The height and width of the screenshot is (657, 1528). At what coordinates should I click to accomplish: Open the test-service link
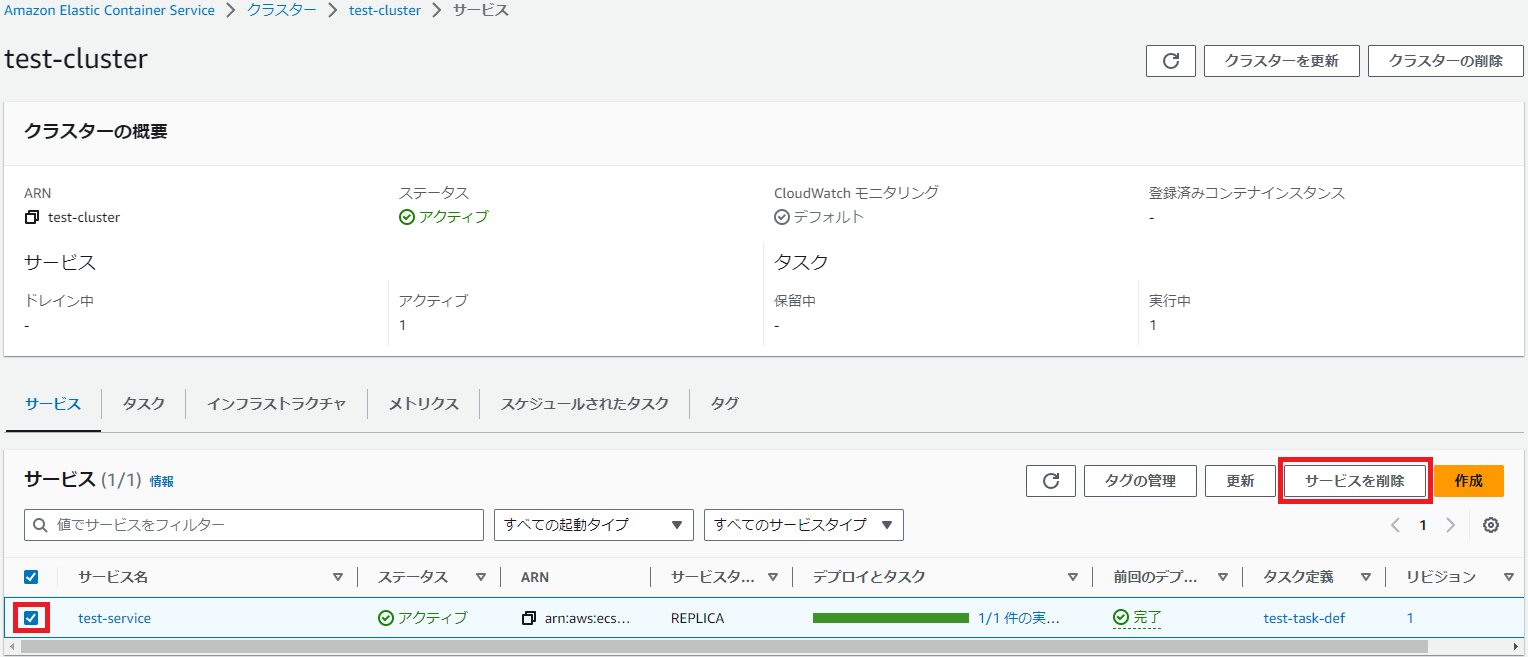(114, 618)
